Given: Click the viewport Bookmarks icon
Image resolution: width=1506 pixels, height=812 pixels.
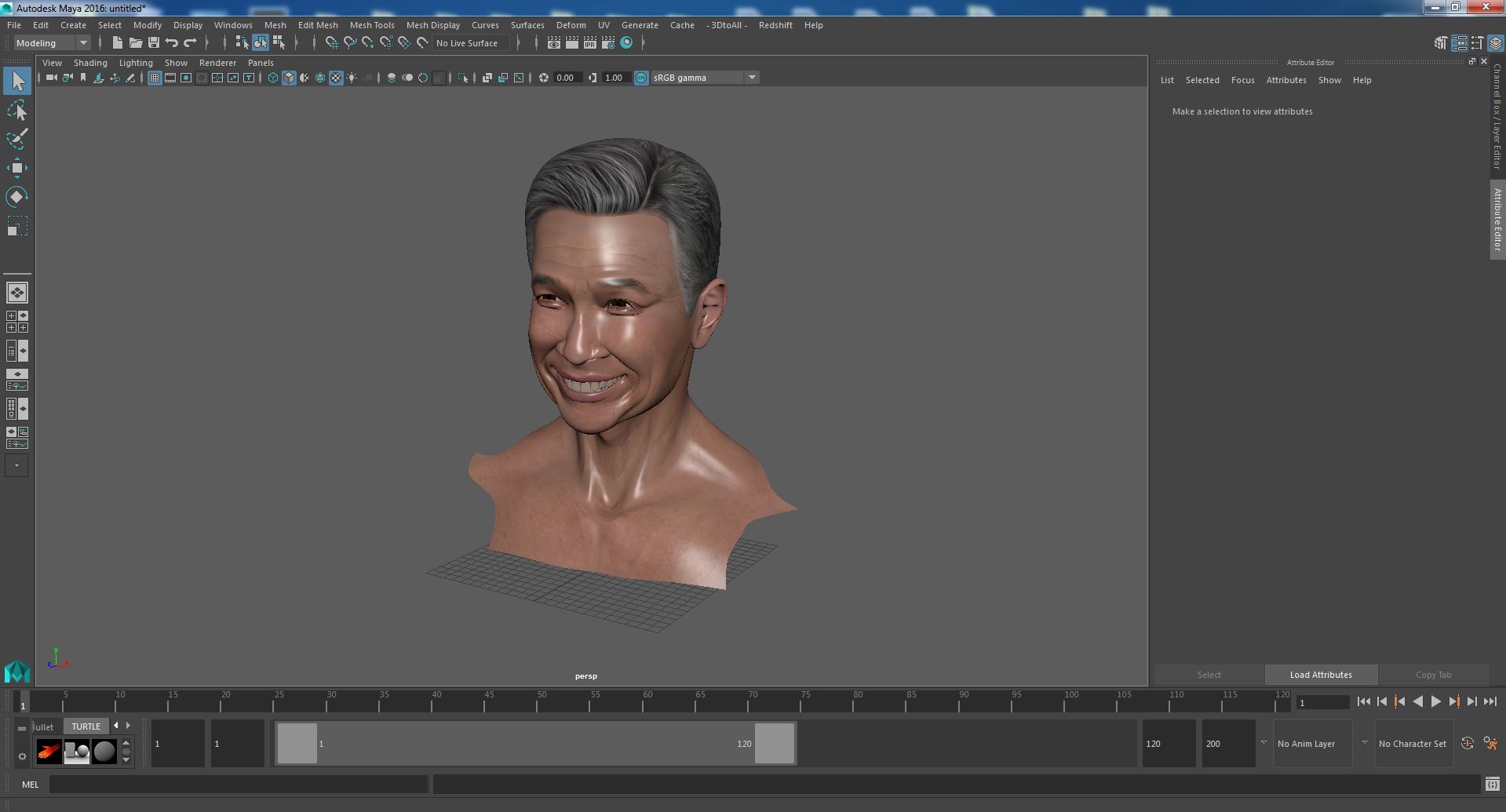Looking at the screenshot, I should (x=83, y=78).
